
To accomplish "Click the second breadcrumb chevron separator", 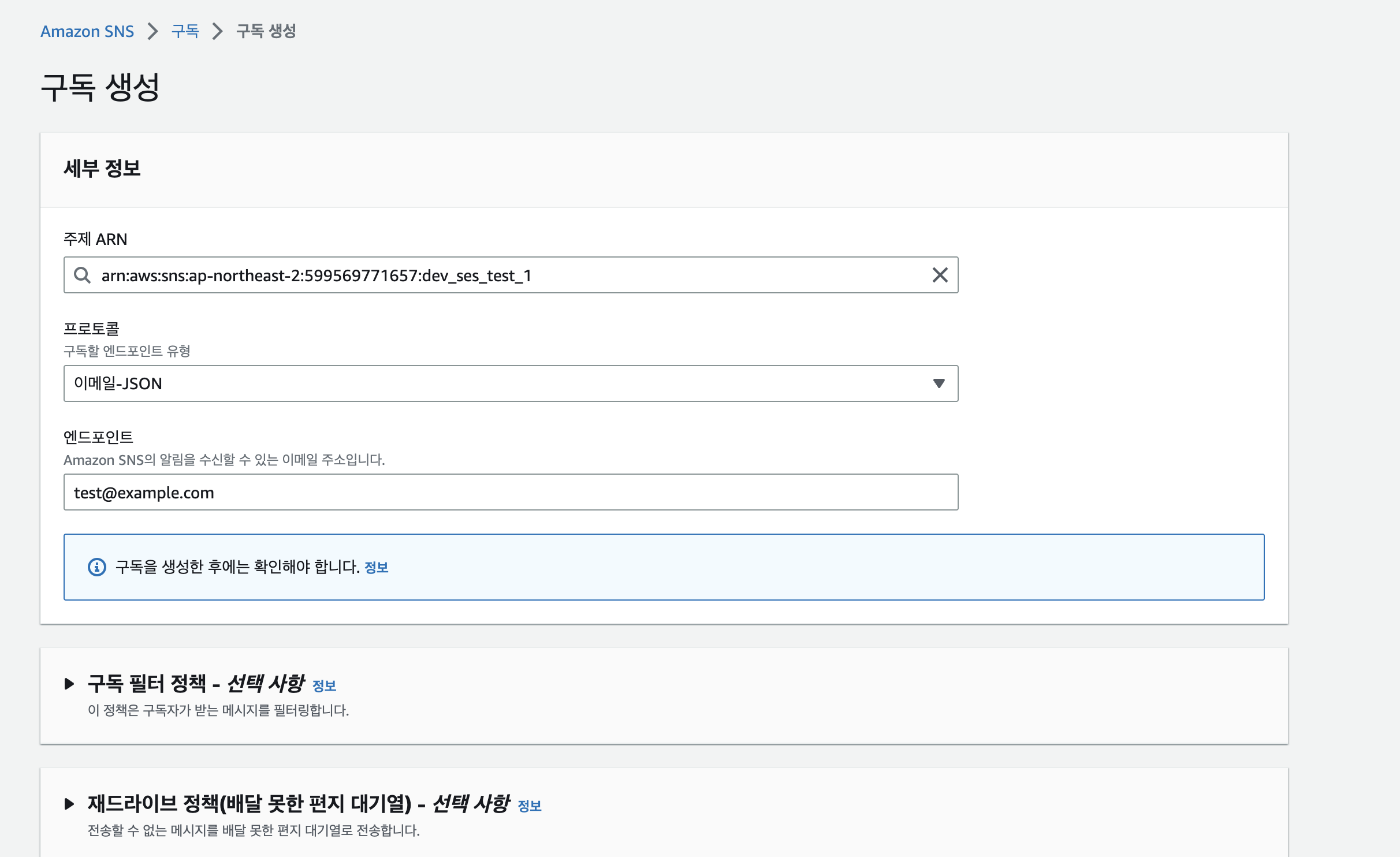I will (x=218, y=31).
